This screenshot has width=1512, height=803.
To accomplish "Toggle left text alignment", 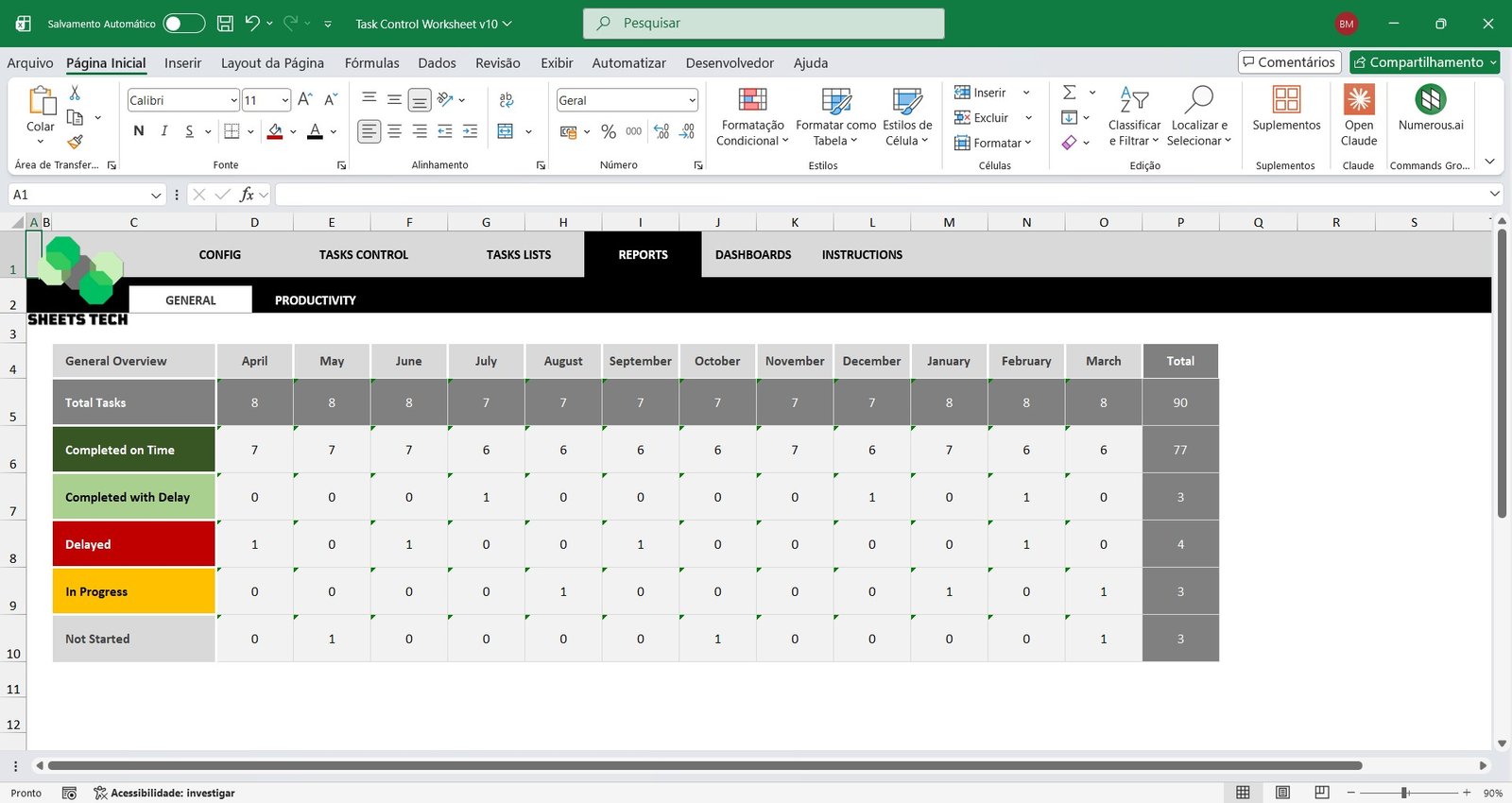I will click(369, 131).
